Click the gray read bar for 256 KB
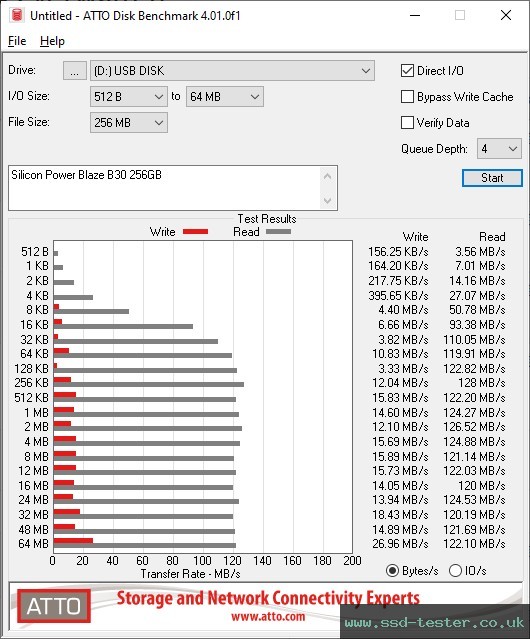The width and height of the screenshot is (530, 639). tap(149, 385)
